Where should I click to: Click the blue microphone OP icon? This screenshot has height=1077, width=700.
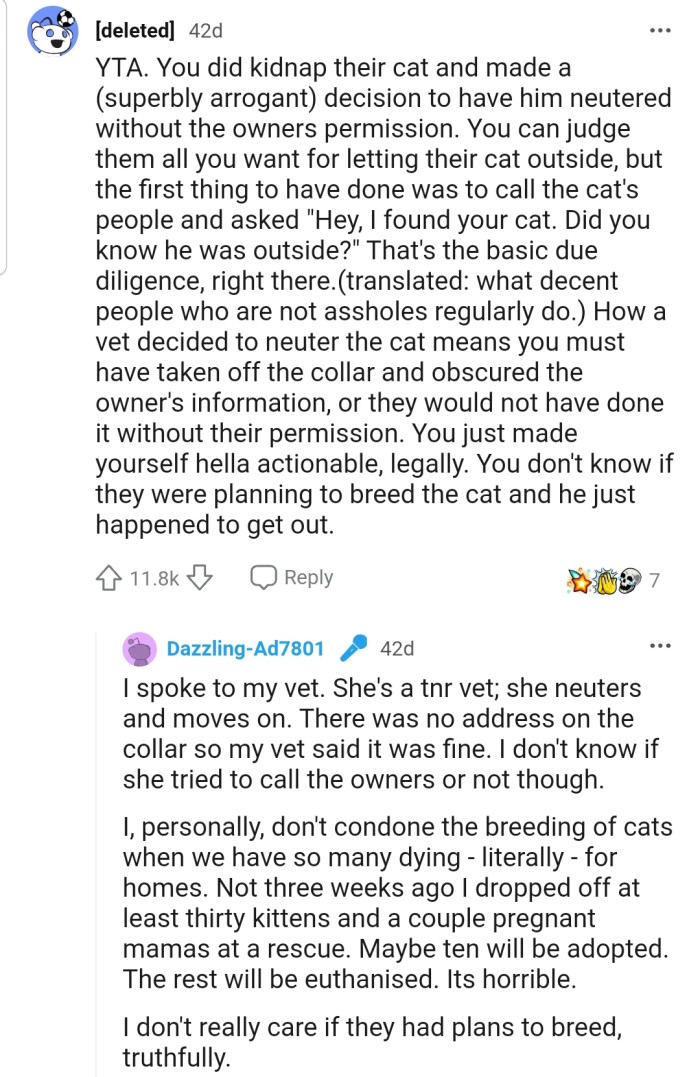click(353, 649)
